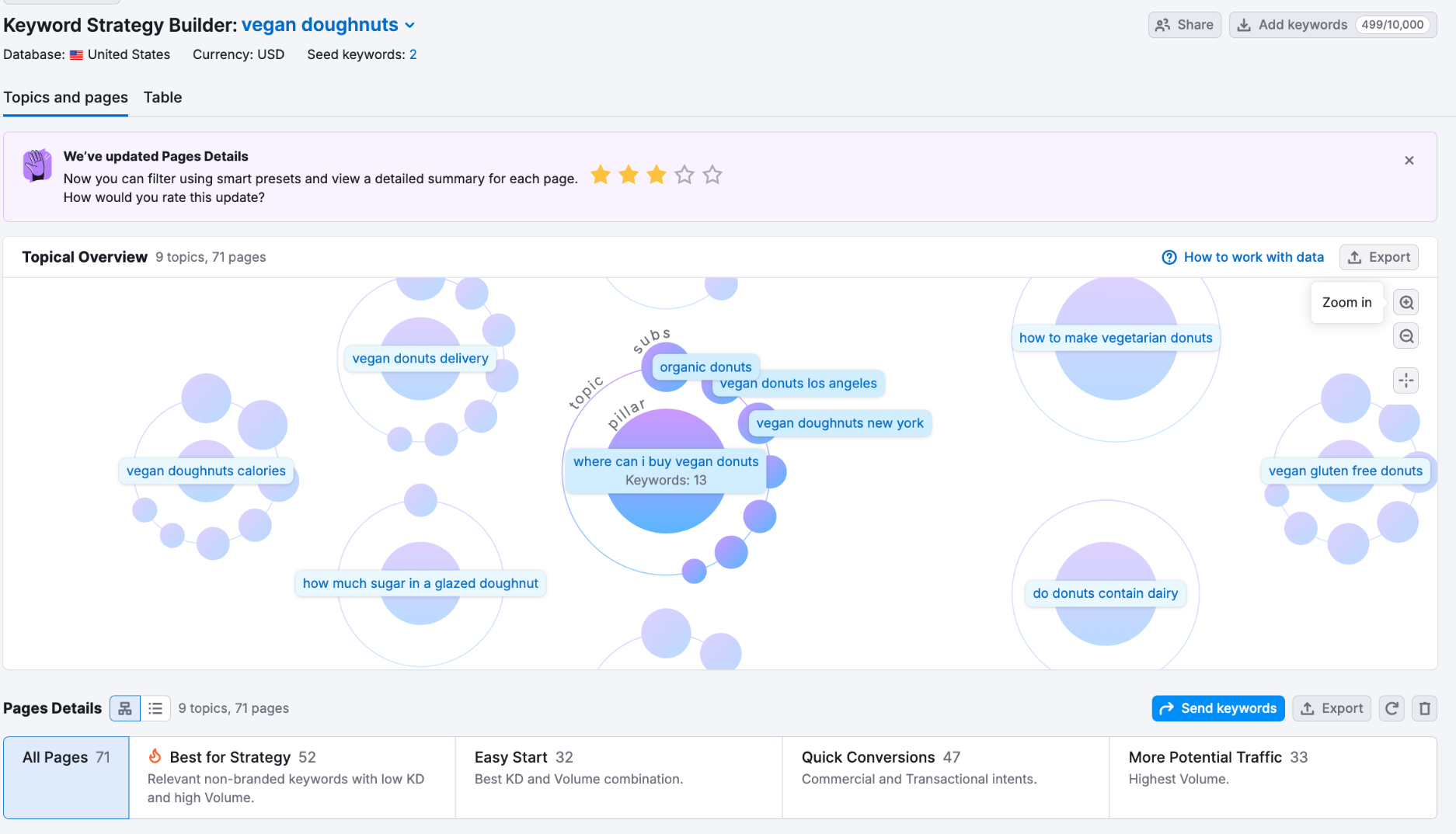Image resolution: width=1456 pixels, height=834 pixels.
Task: Select vegan doughnuts new york subpage
Action: pos(840,423)
